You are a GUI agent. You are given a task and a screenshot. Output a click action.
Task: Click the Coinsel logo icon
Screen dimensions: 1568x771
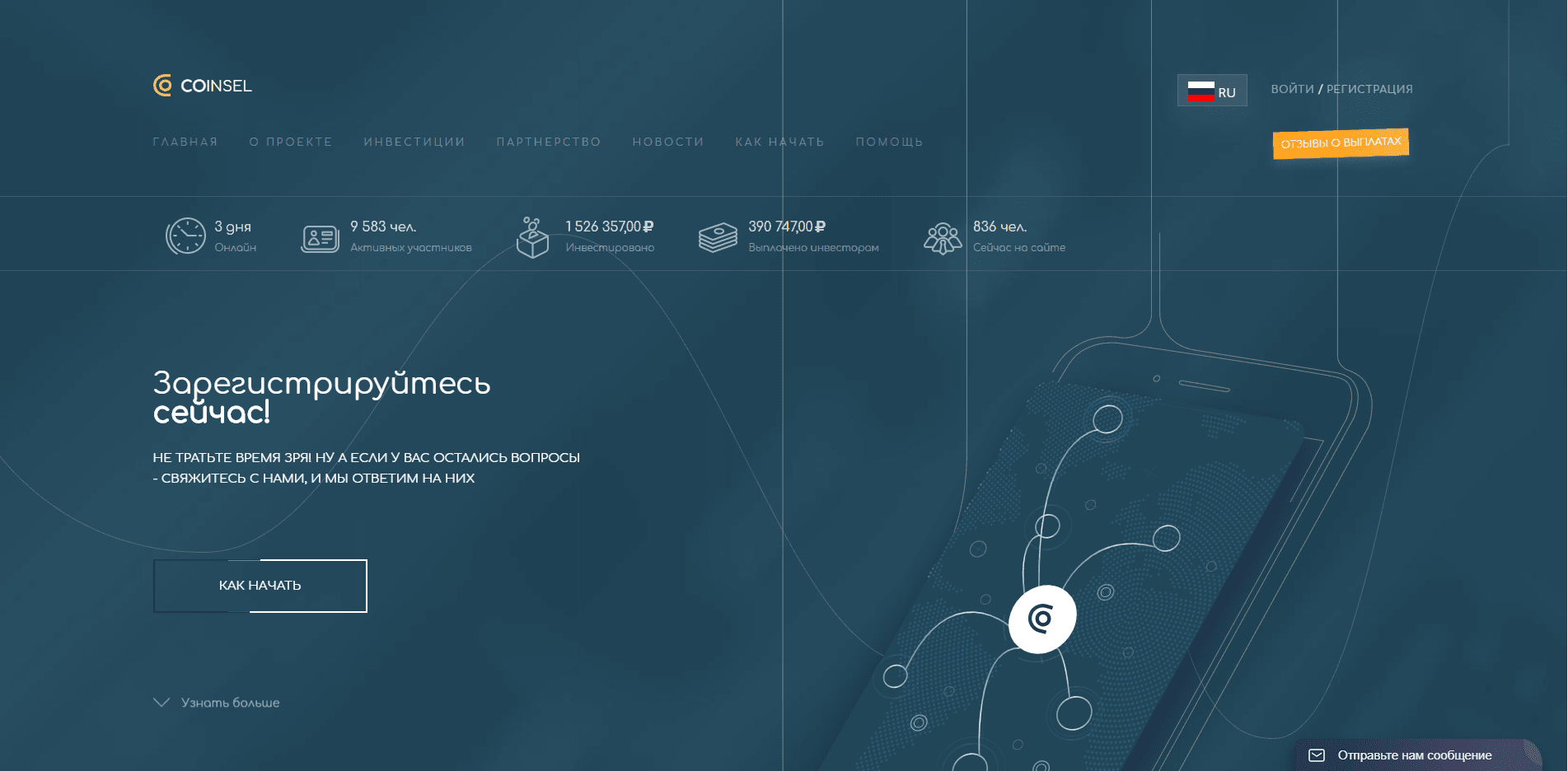click(x=163, y=86)
